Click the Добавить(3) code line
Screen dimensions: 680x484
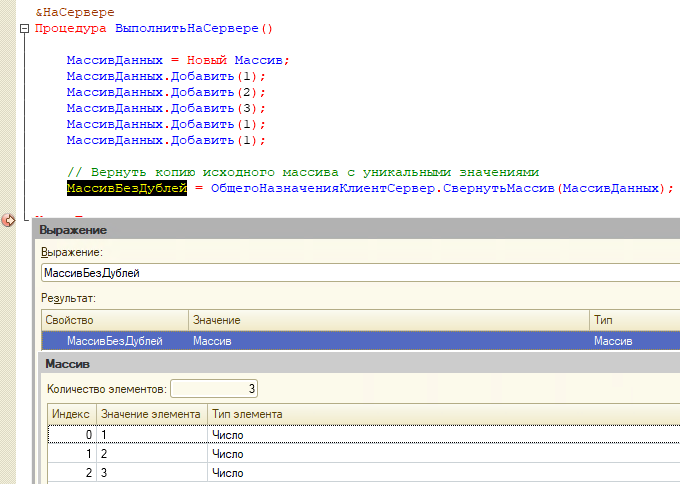(166, 108)
